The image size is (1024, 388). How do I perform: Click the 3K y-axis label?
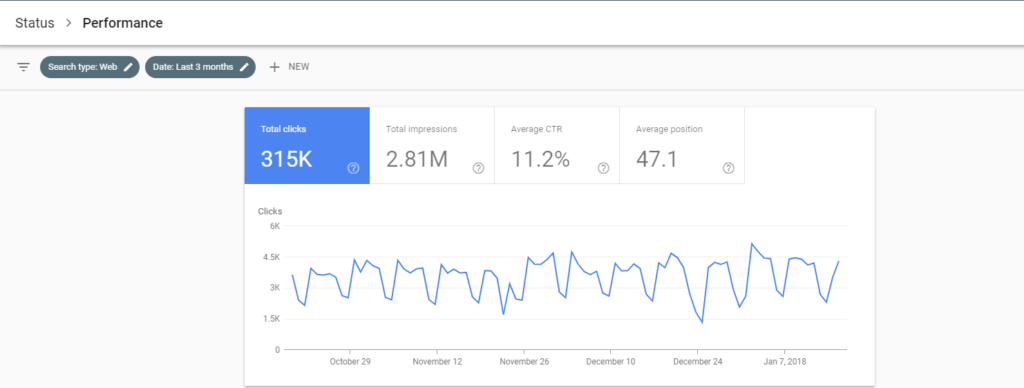click(274, 287)
